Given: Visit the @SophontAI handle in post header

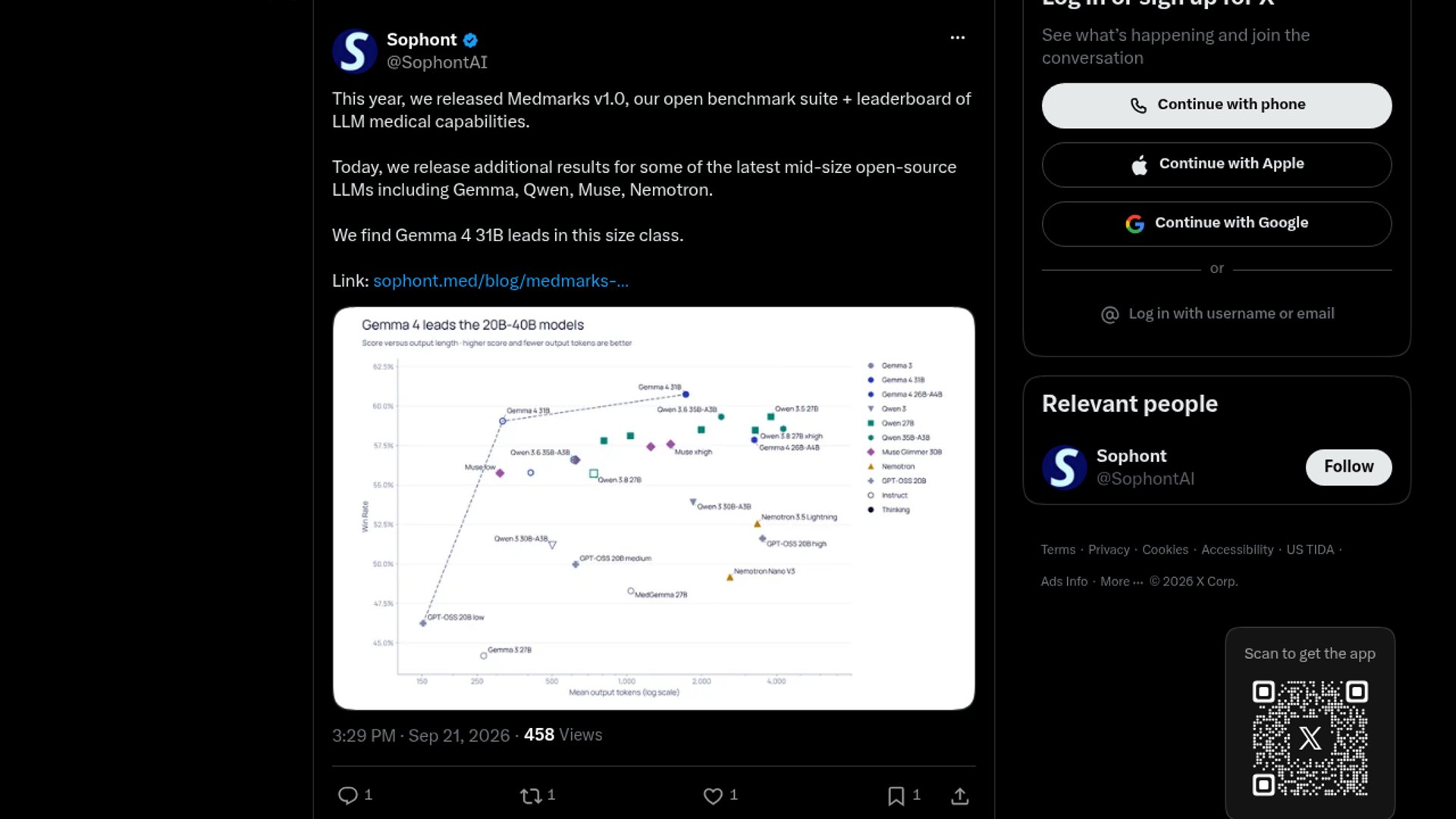Looking at the screenshot, I should click(437, 62).
